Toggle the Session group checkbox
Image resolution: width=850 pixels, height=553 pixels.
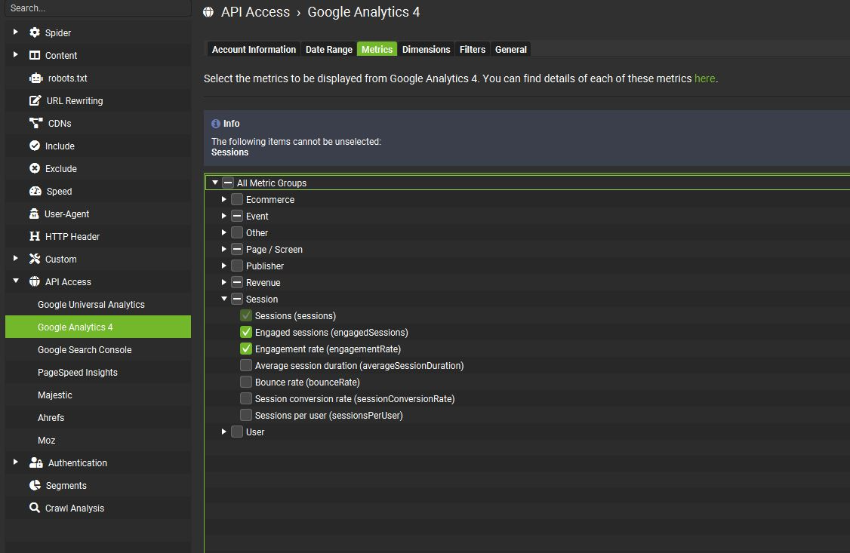pyautogui.click(x=237, y=299)
